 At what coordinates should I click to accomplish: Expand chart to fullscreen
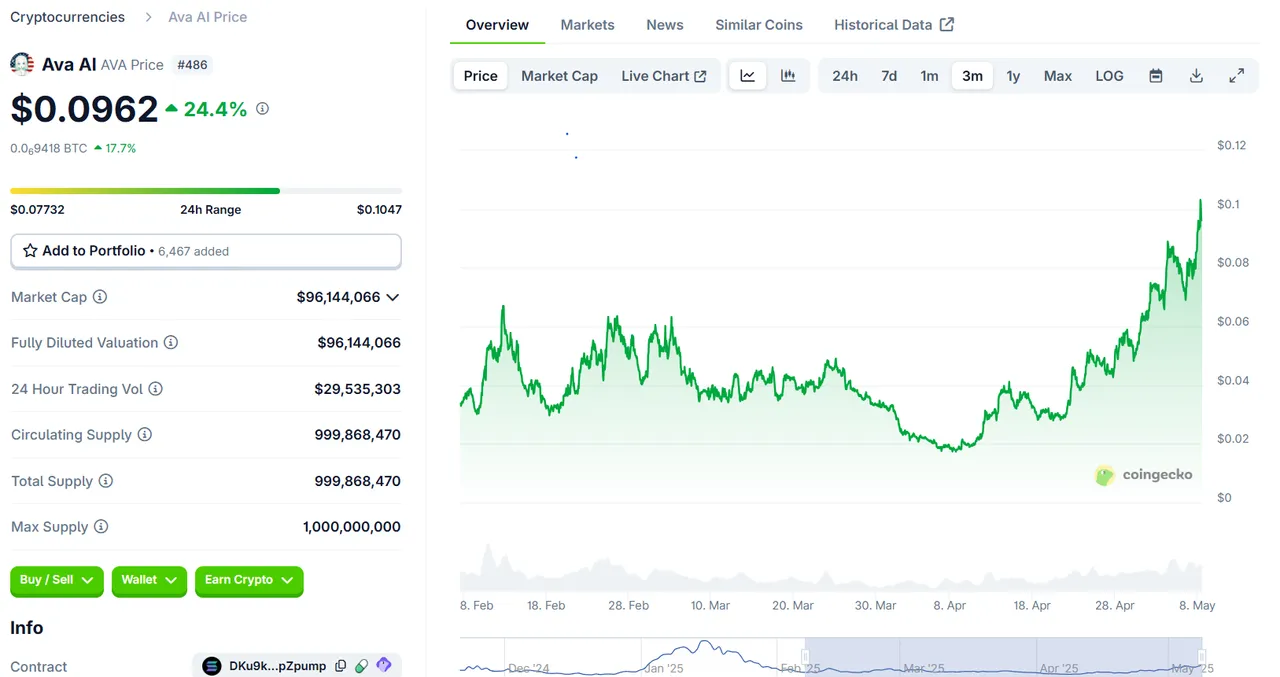pos(1237,76)
